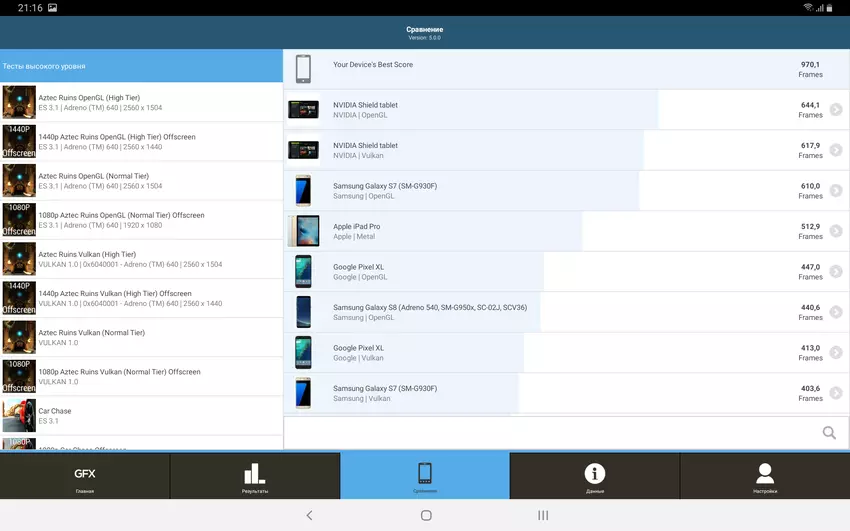Open the Info tab with the i icon

point(595,476)
